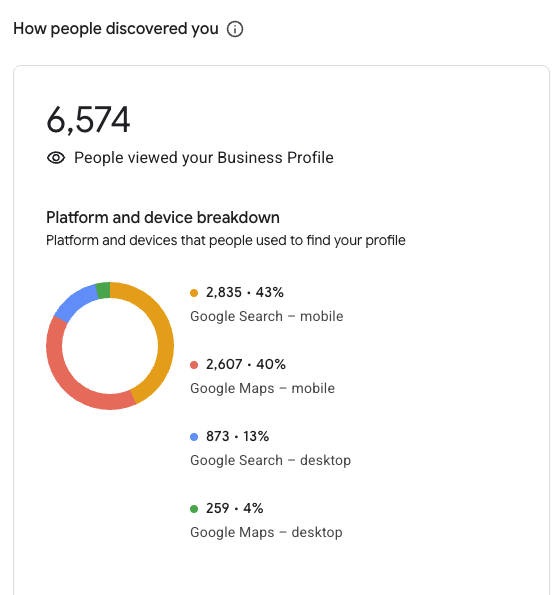Click the blue Google Search desktop legend dot
The image size is (554, 595).
pos(194,437)
